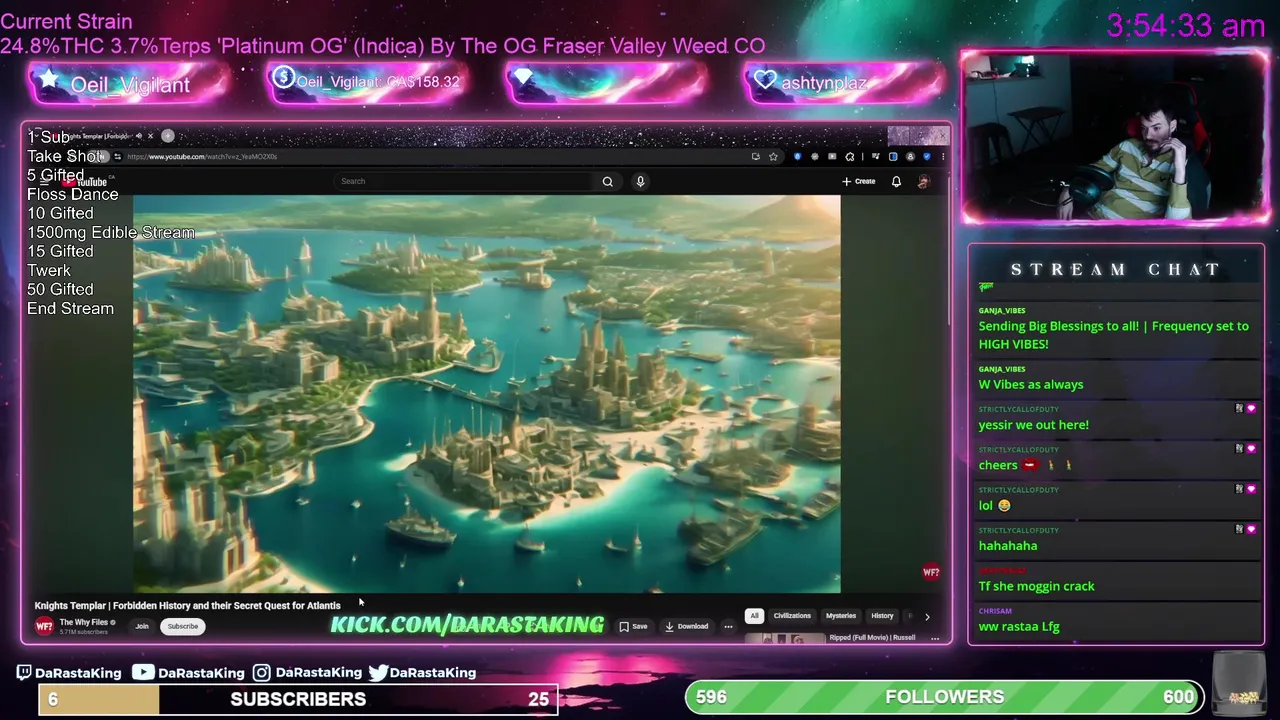Open the YouTube account avatar menu
1280x720 pixels.
click(x=923, y=181)
